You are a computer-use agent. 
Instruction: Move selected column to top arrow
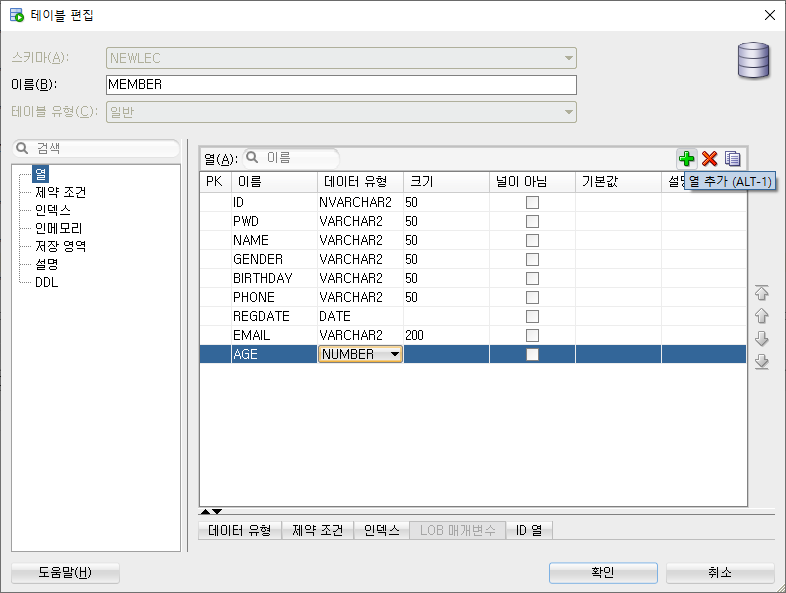pos(761,293)
